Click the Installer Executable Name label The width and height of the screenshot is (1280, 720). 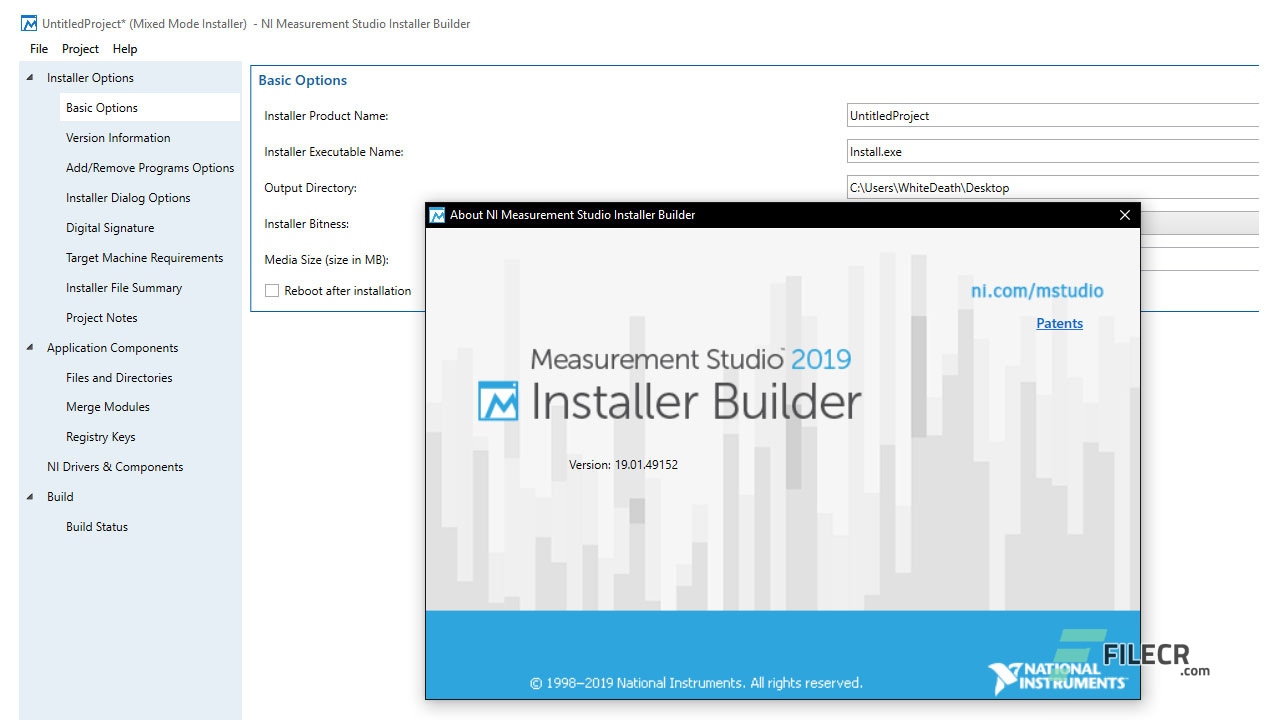tap(334, 152)
